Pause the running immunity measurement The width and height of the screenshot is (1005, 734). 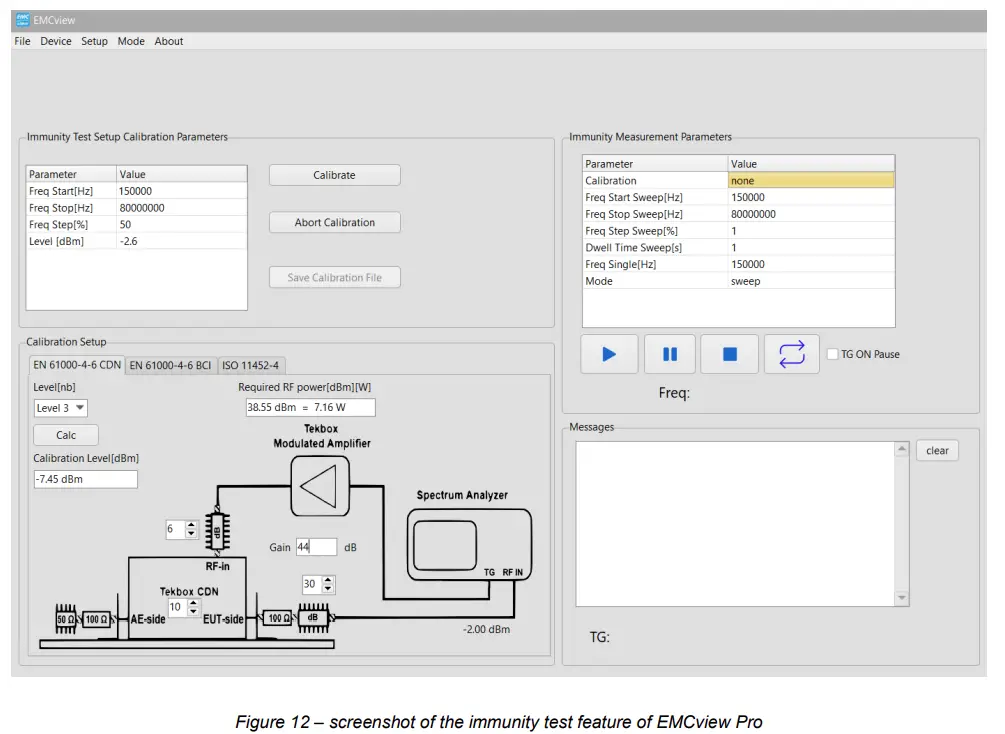669,353
